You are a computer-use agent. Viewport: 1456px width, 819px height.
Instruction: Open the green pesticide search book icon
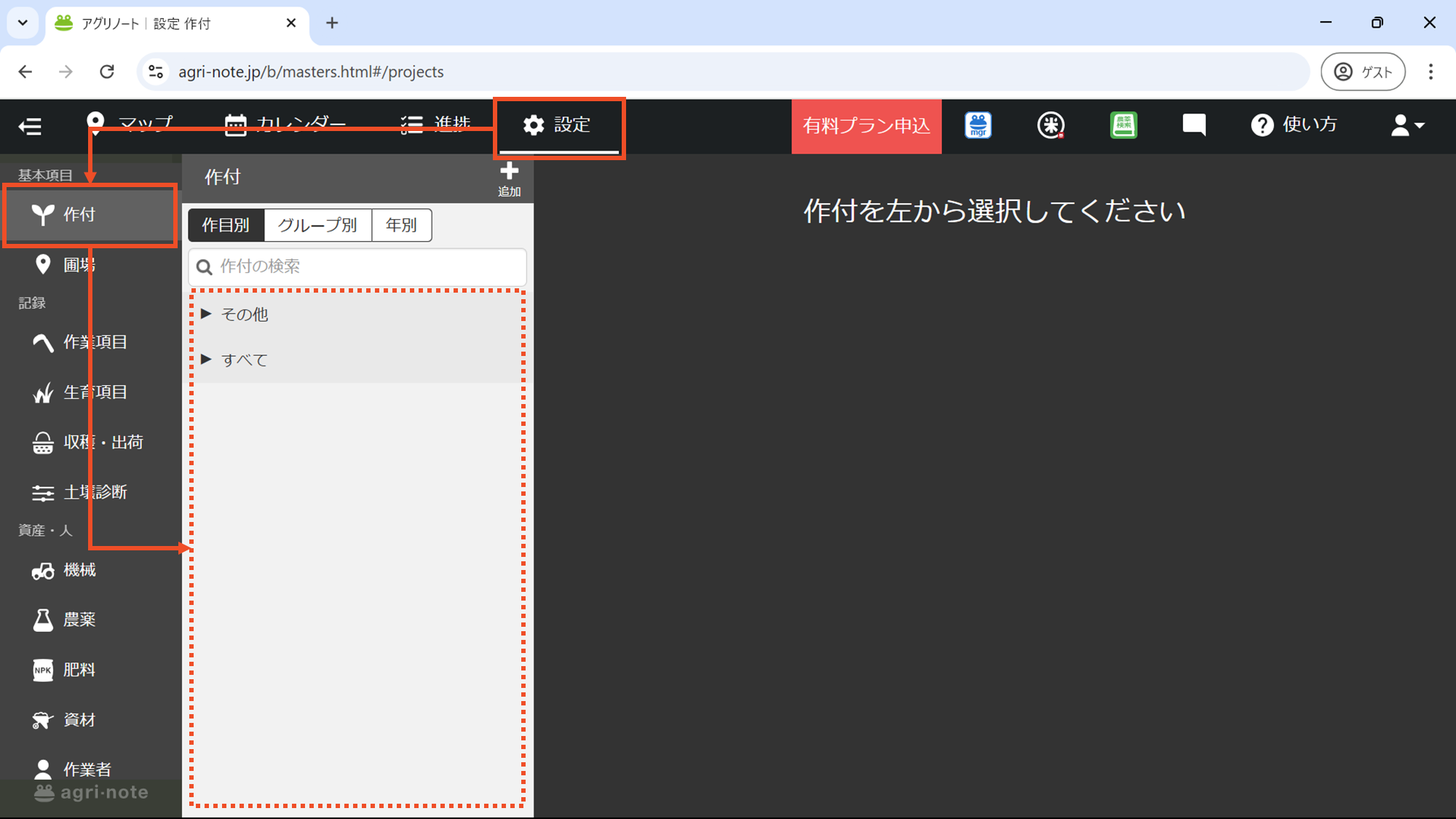[x=1123, y=125]
